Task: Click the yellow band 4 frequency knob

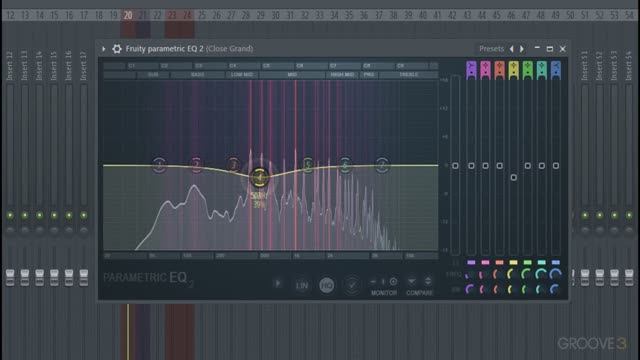Action: [513, 275]
